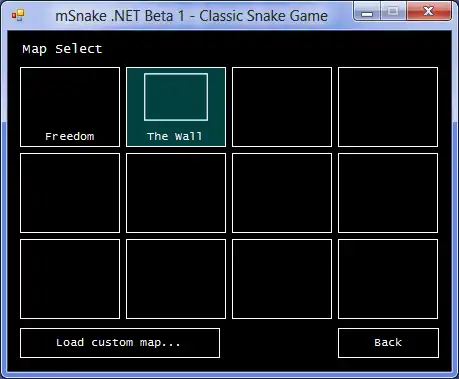This screenshot has height=379, width=459.
Task: Click the disabled maximize button
Action: click(393, 12)
